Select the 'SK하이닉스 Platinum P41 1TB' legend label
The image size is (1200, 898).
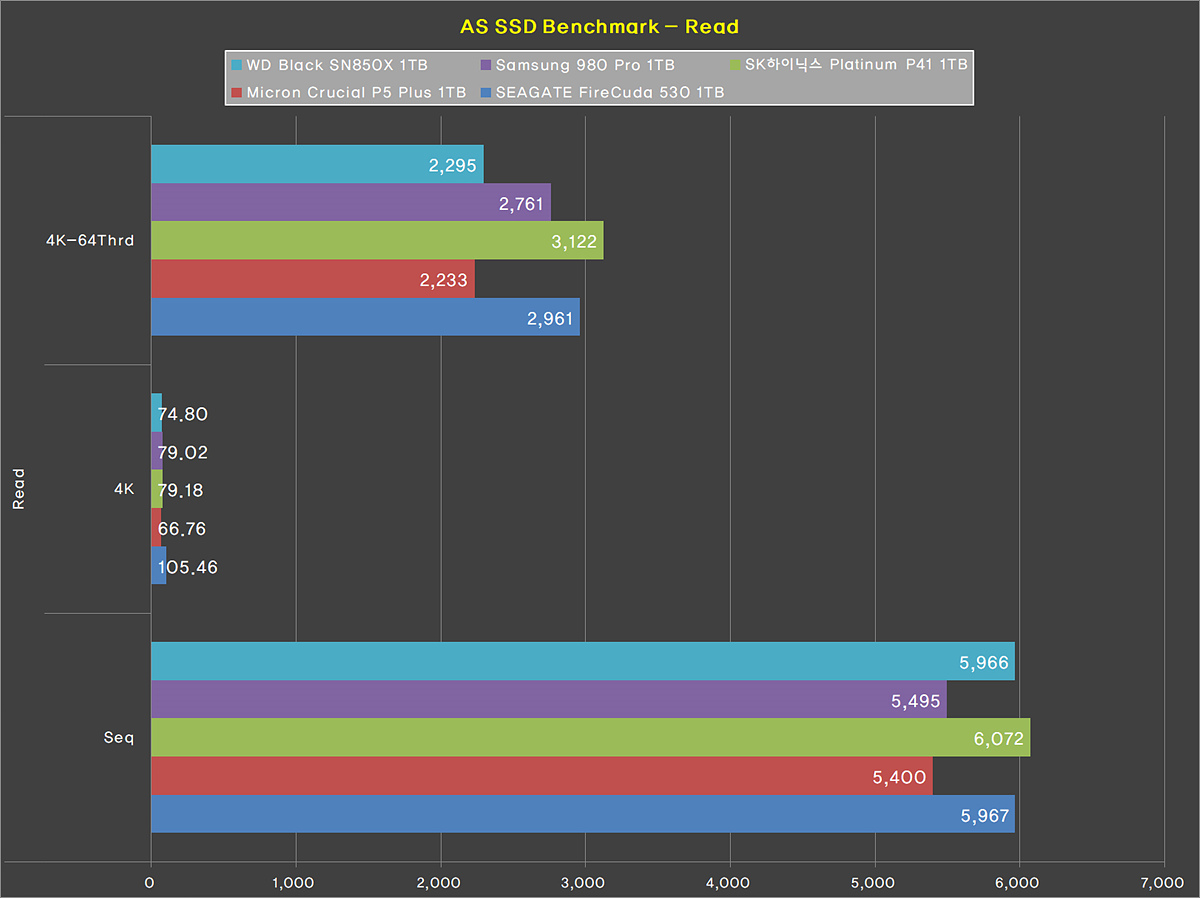[857, 65]
